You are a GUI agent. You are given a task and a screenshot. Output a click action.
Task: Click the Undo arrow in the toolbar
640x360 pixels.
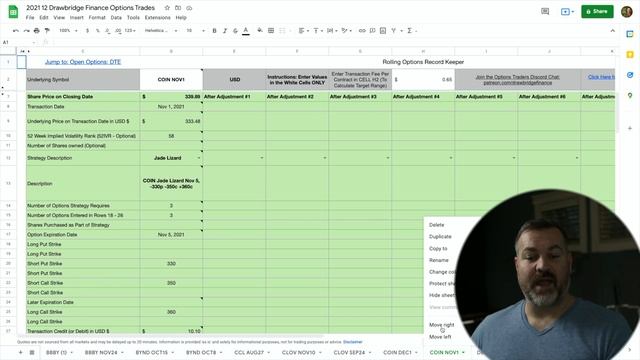click(x=16, y=31)
